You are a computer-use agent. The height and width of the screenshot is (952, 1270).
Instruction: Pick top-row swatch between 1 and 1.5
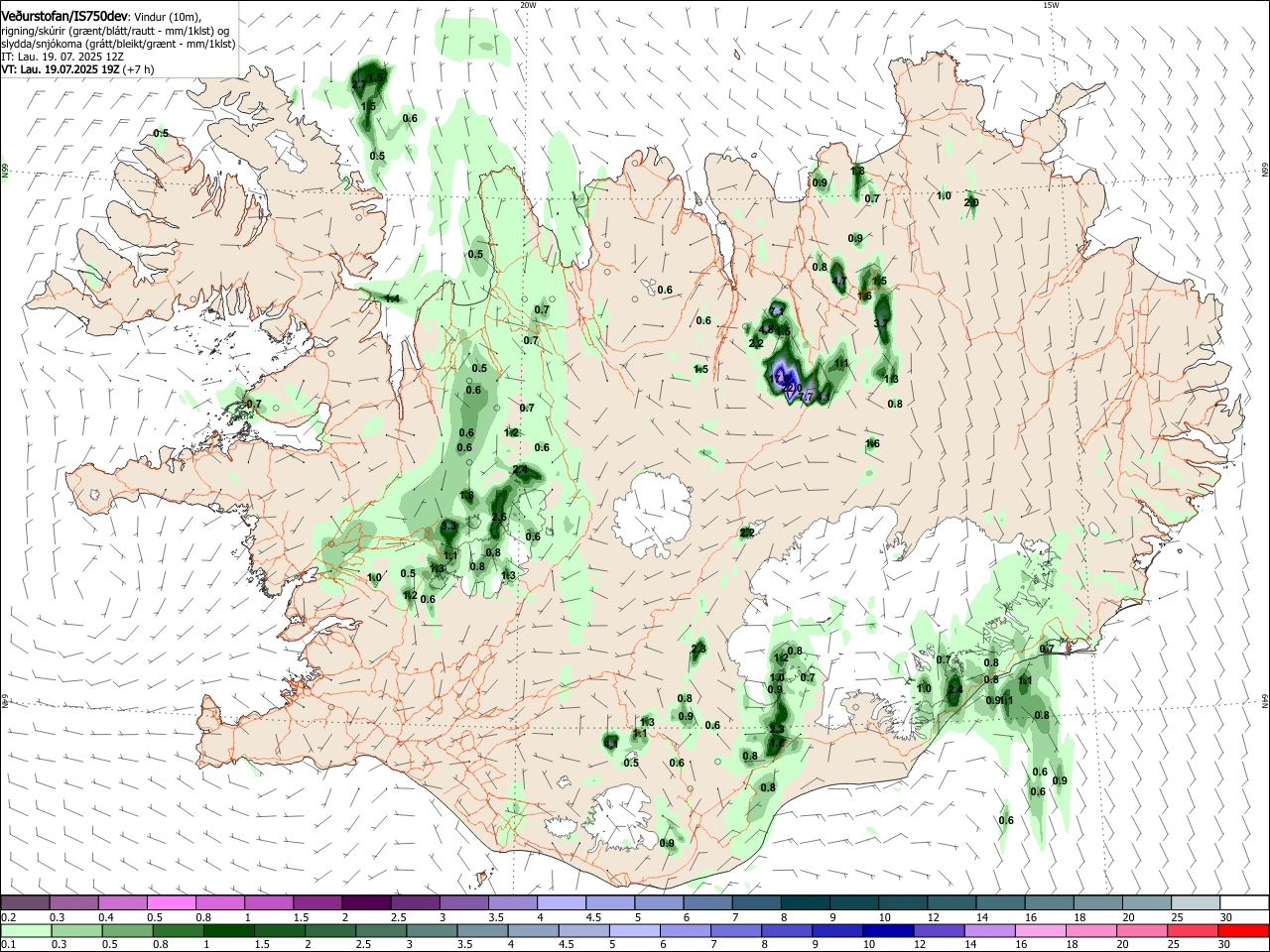(269, 903)
